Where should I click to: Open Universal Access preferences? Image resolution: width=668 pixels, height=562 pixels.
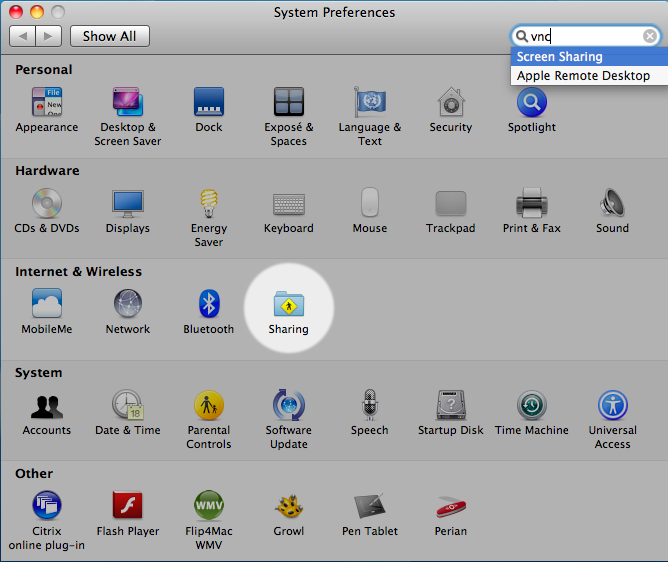612,405
